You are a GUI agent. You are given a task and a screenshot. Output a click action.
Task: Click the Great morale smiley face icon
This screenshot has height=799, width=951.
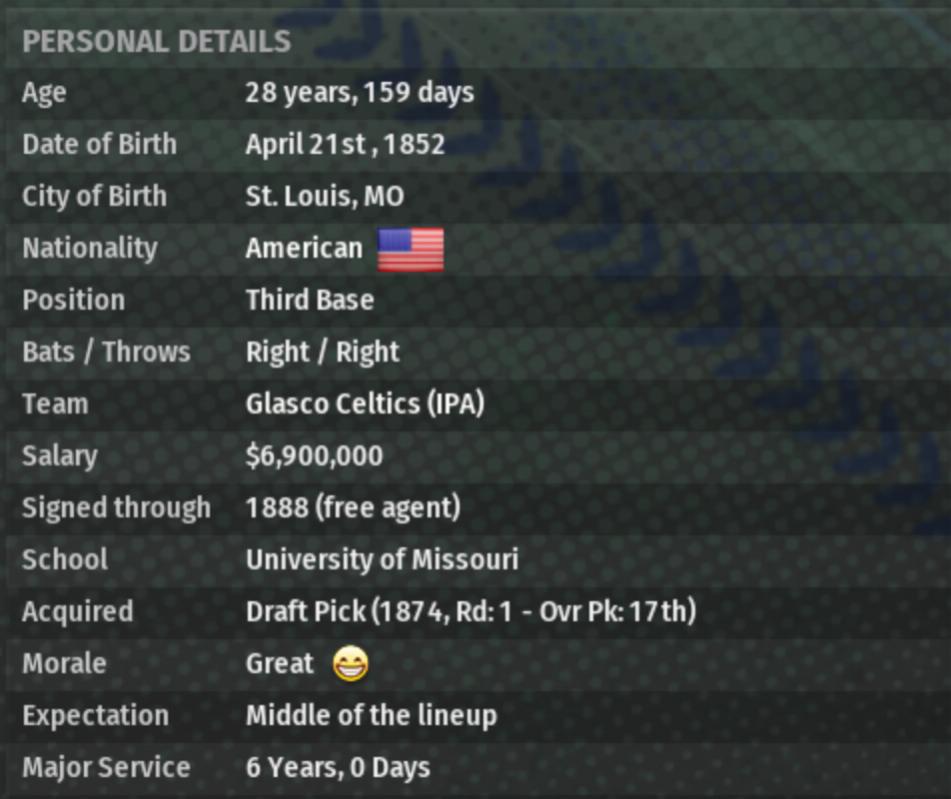[350, 664]
